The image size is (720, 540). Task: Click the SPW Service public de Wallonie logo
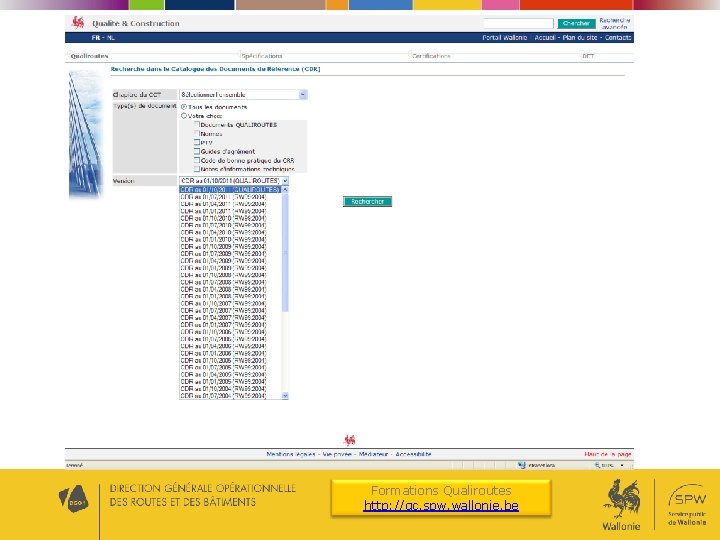pyautogui.click(x=687, y=505)
